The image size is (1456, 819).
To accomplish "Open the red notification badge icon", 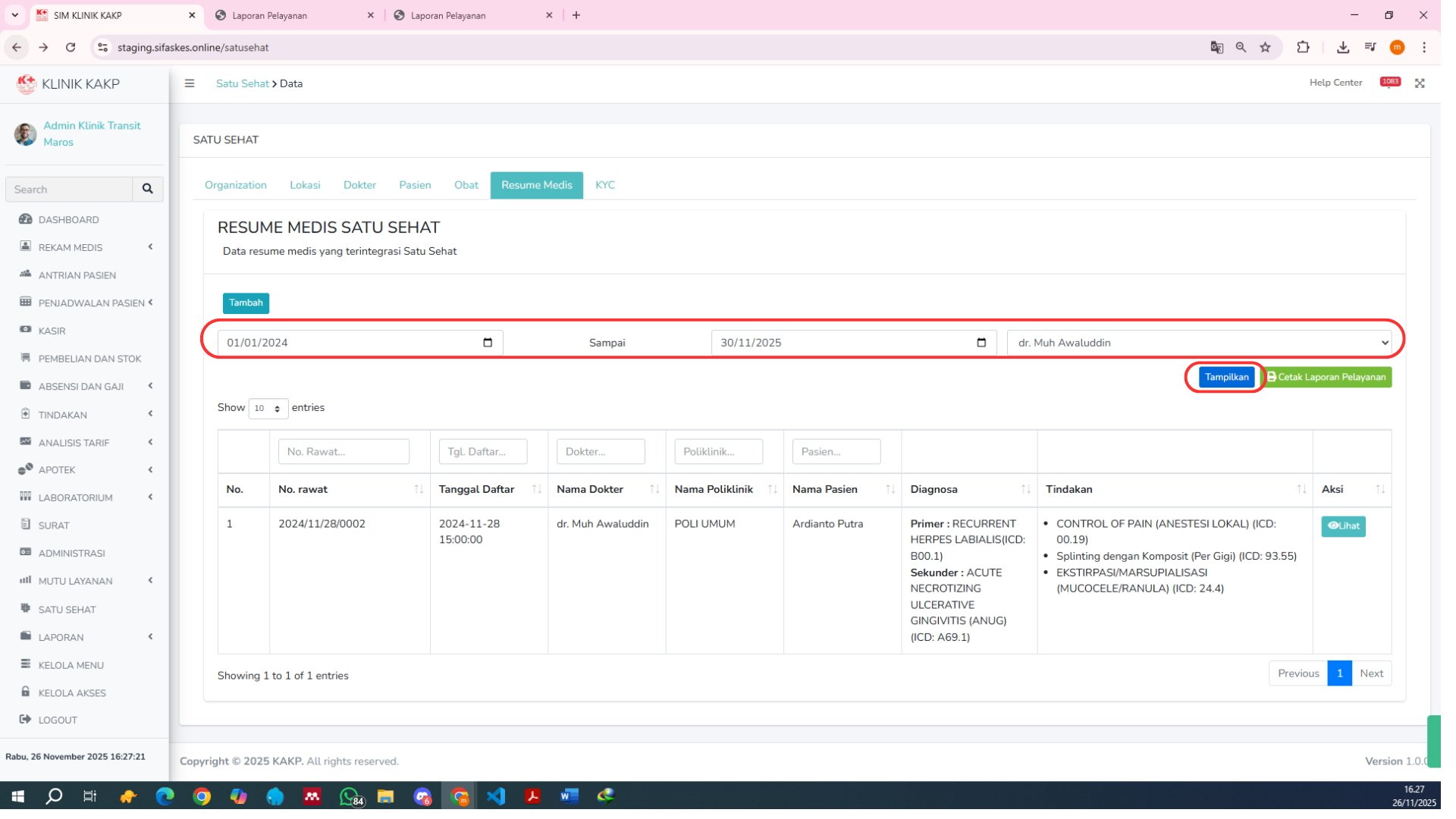I will [x=1390, y=82].
